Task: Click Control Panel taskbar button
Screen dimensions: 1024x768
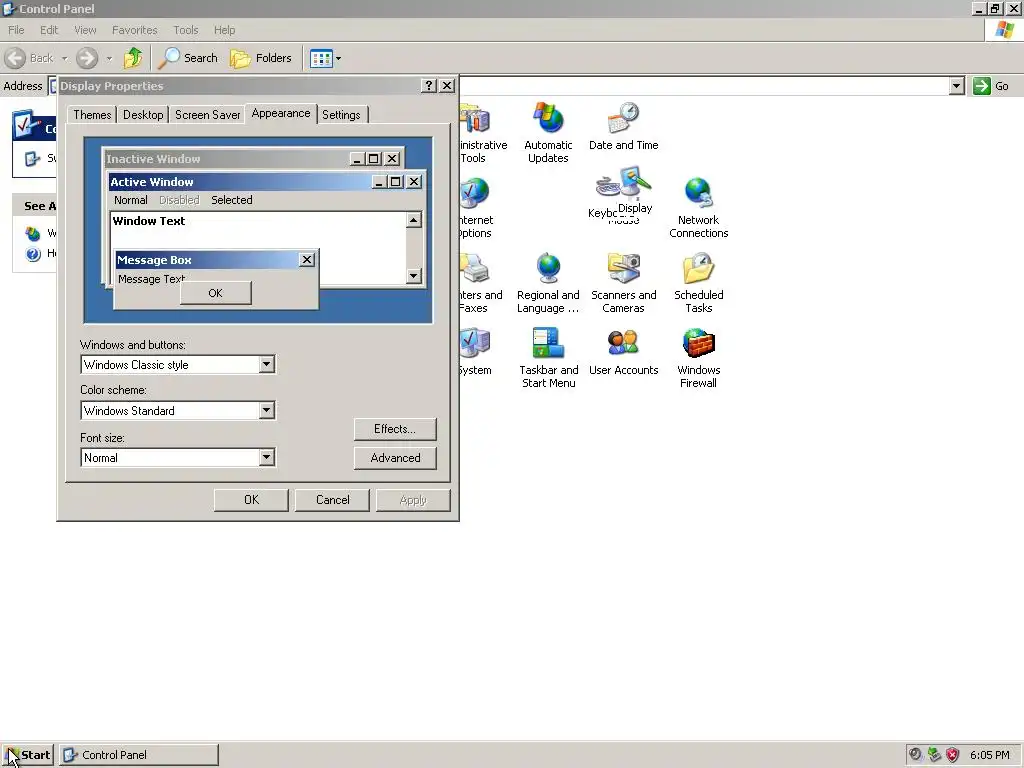Action: (139, 755)
